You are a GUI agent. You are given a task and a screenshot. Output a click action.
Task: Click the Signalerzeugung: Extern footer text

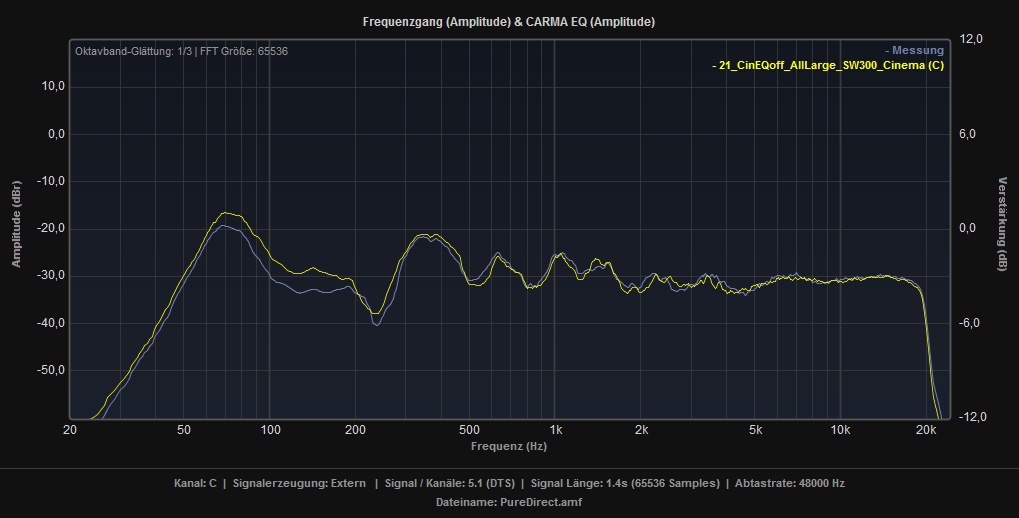click(x=305, y=483)
